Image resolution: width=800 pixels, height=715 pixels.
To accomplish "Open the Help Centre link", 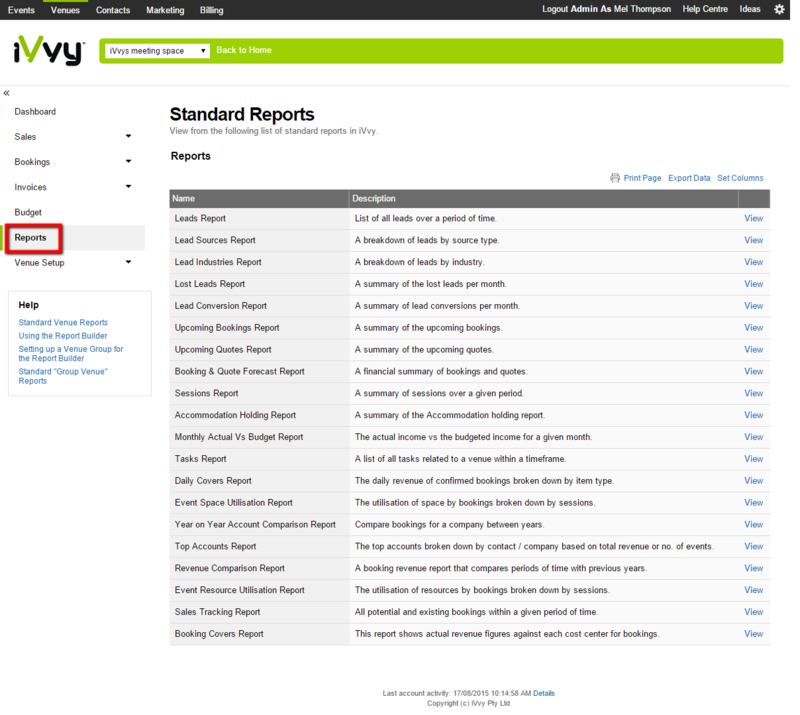I will tap(705, 9).
